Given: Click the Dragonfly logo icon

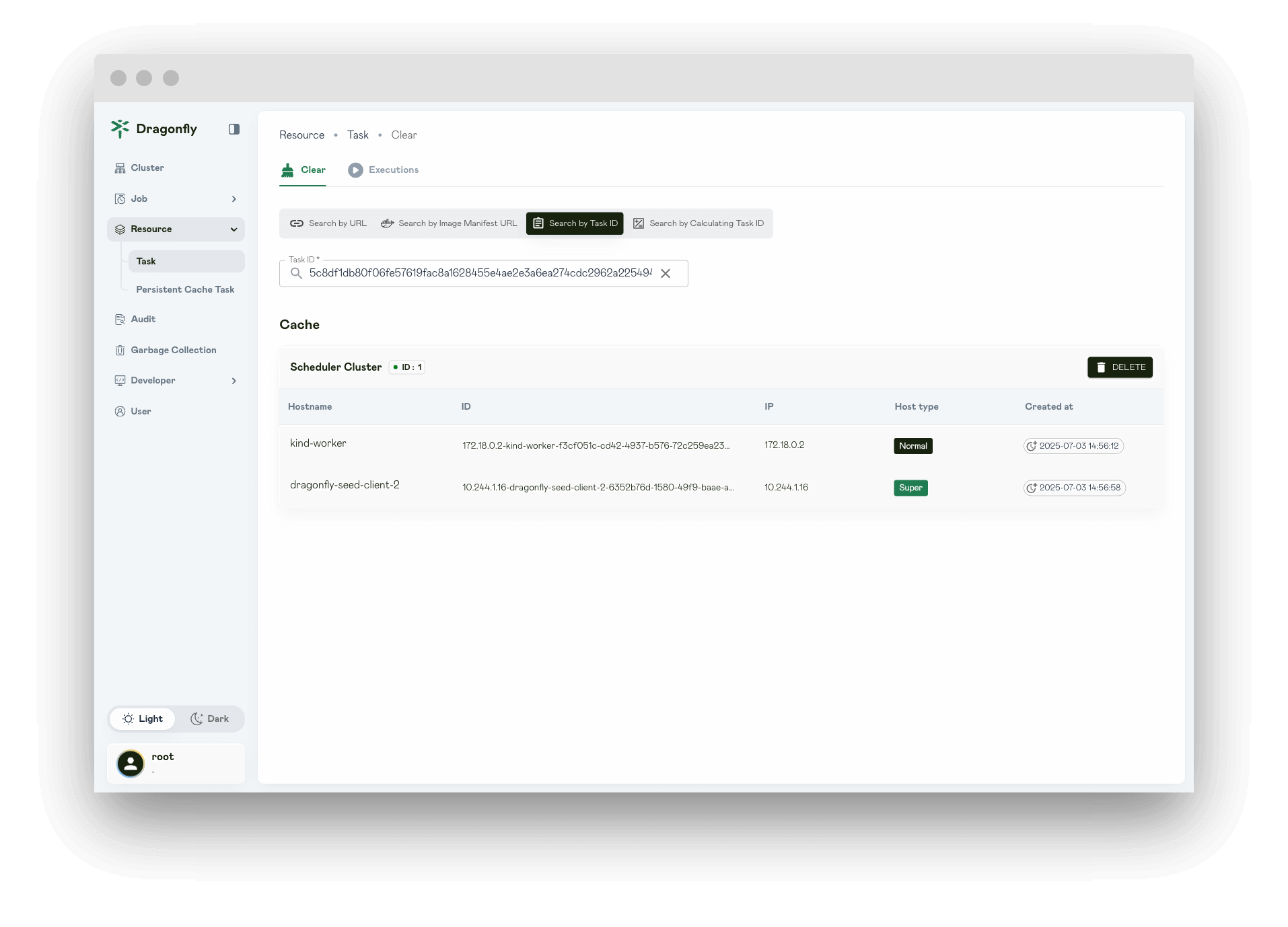Looking at the screenshot, I should 120,128.
